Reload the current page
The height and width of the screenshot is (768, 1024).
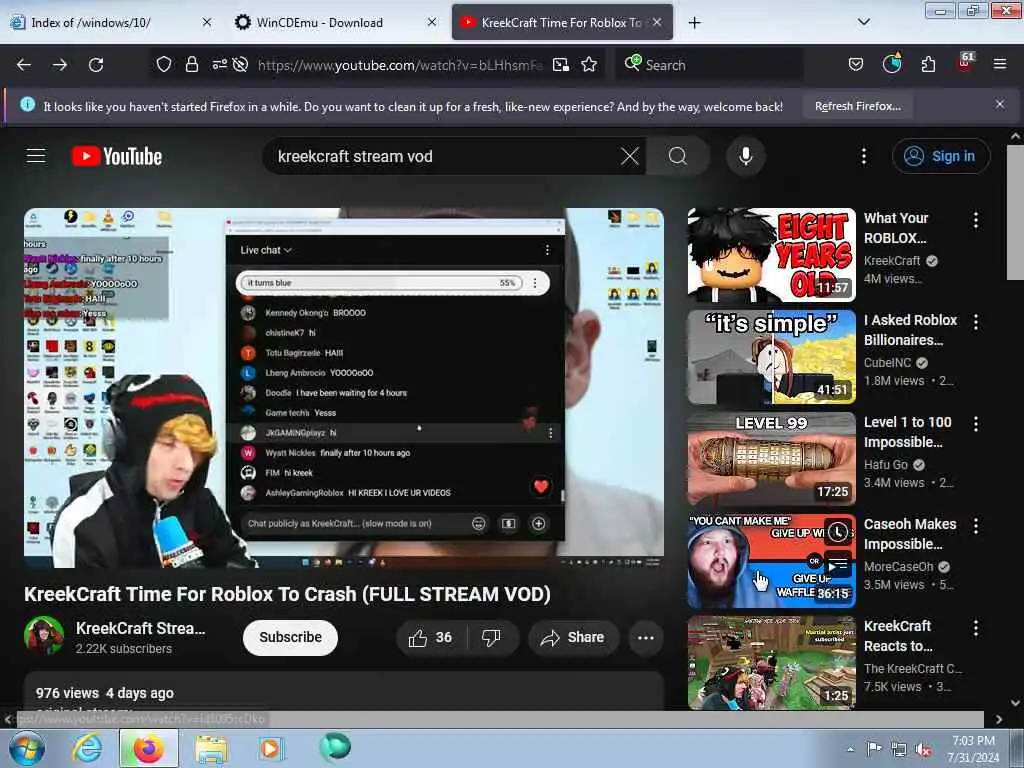pyautogui.click(x=96, y=65)
